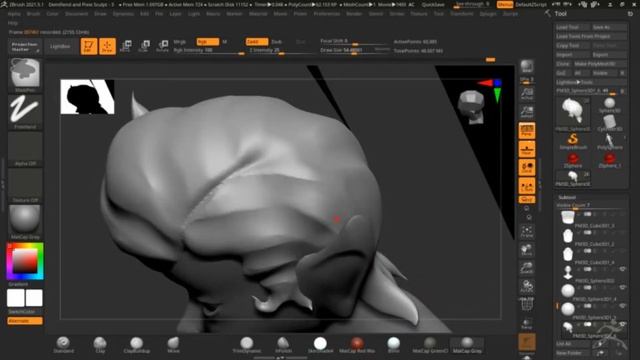Open the Brush menu
The width and height of the screenshot is (640, 360).
coord(33,13)
